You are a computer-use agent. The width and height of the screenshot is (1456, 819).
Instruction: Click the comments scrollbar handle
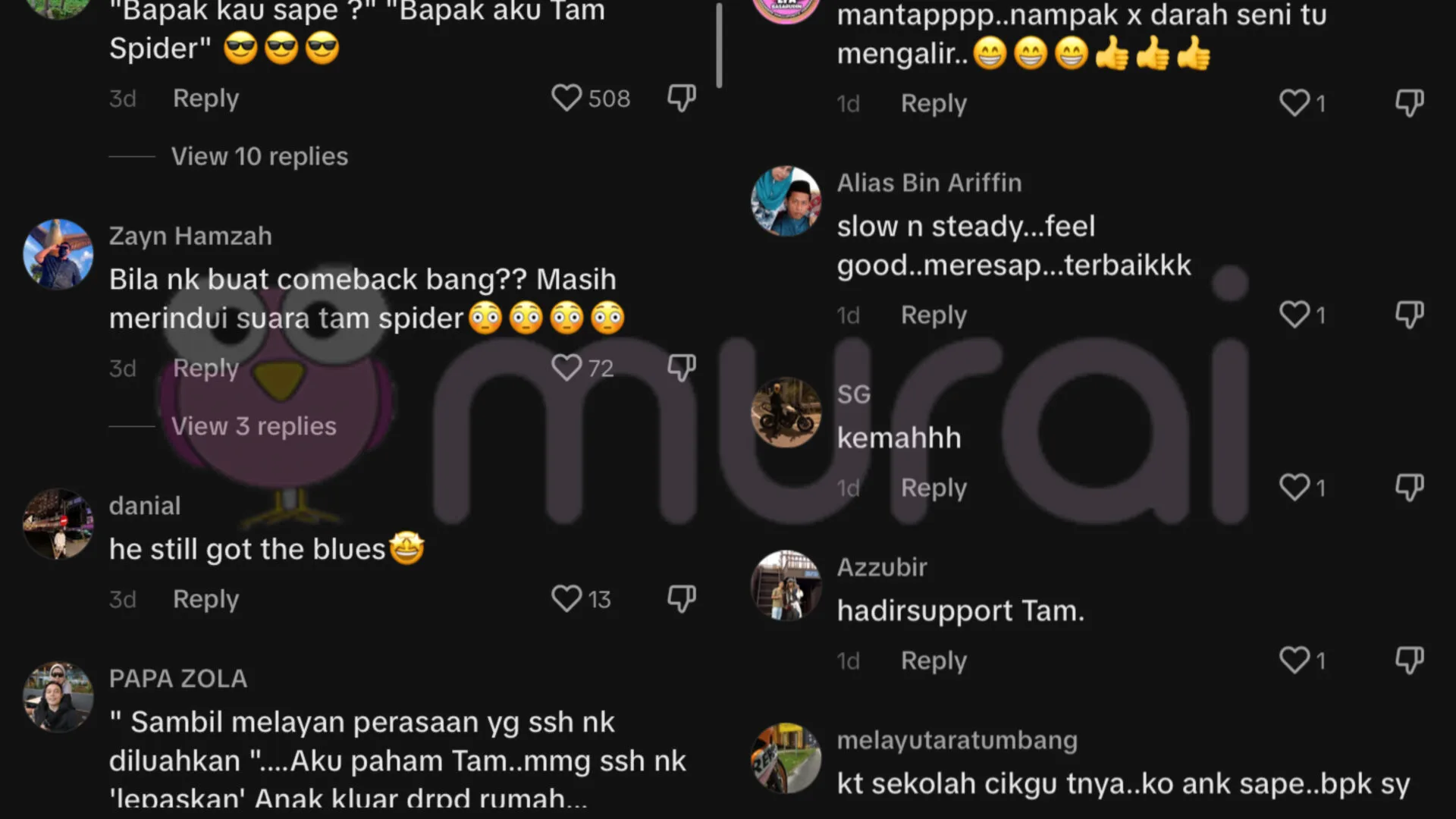(x=719, y=45)
